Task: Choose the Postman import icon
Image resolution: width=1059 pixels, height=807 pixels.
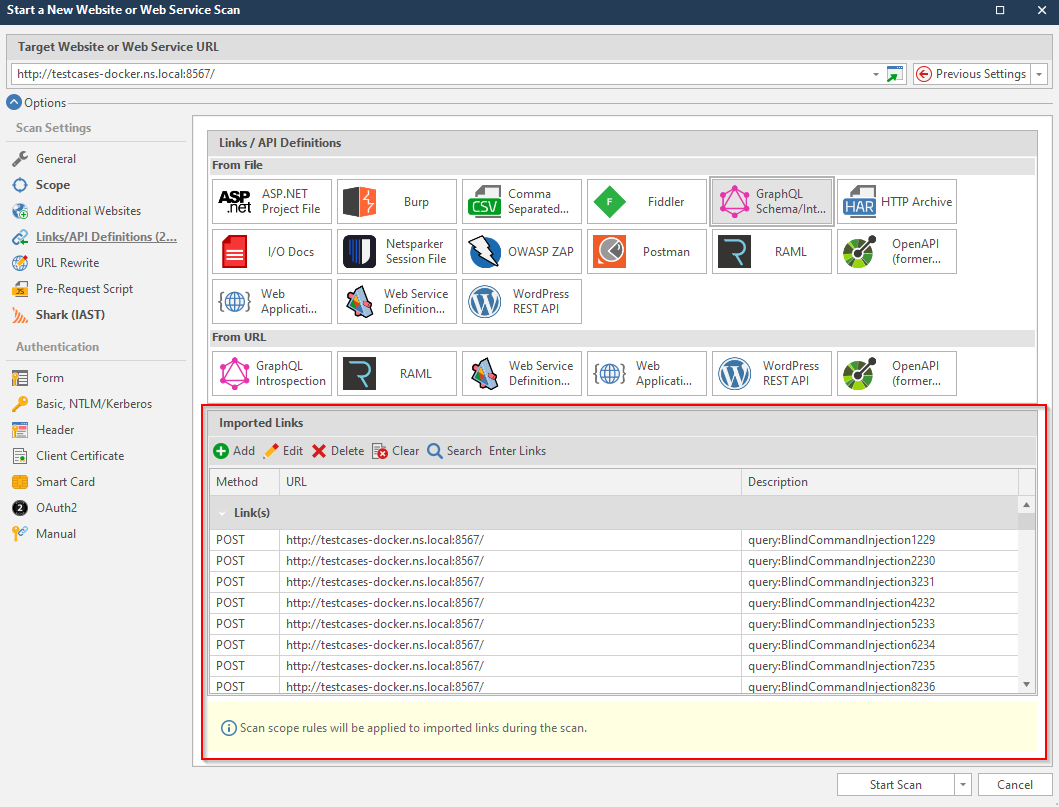Action: (646, 251)
